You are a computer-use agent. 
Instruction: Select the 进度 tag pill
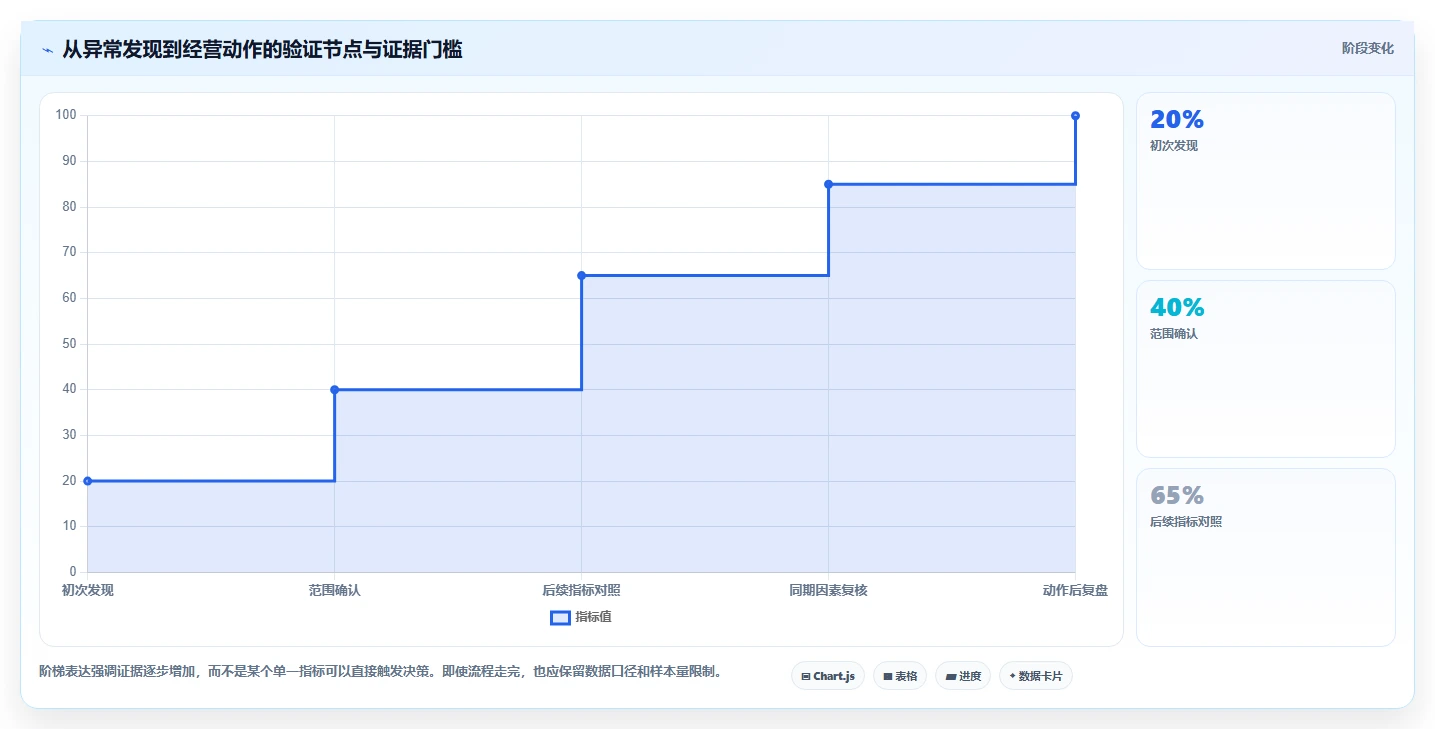[x=963, y=676]
